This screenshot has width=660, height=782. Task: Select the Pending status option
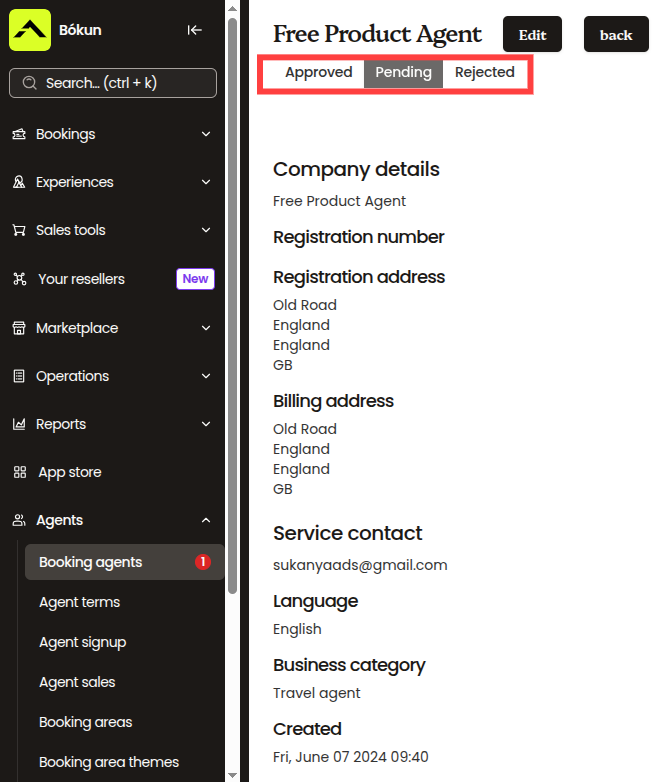point(403,73)
